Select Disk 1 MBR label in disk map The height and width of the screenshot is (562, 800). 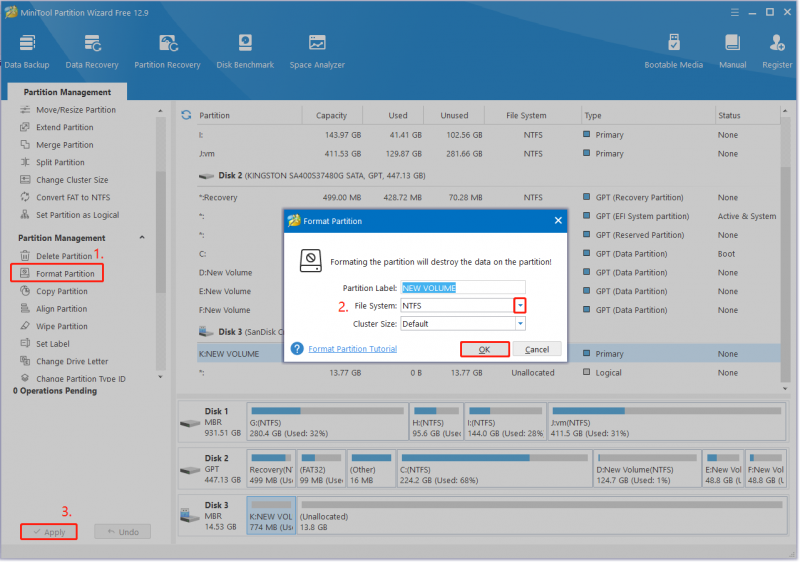[x=211, y=422]
